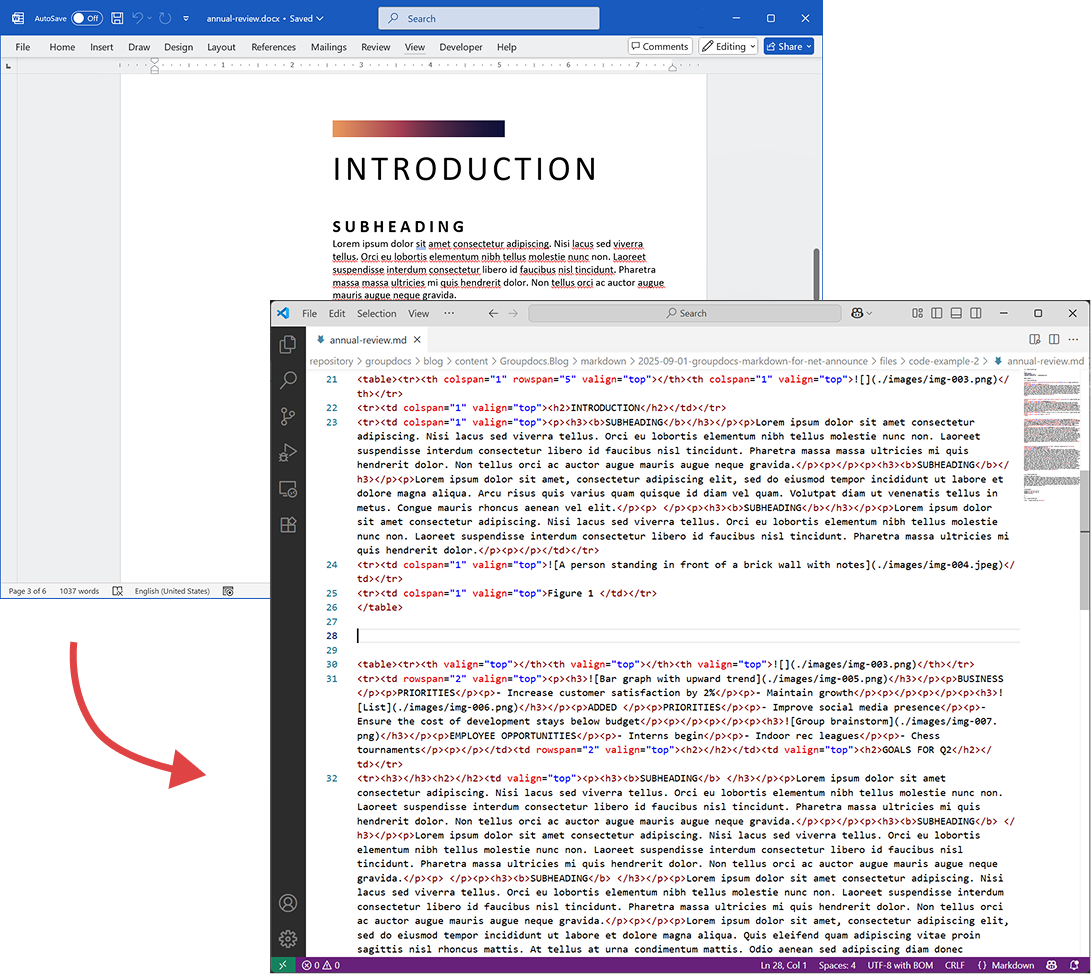Toggle the Panel visibility in VS Code
1091x974 pixels.
(956, 313)
